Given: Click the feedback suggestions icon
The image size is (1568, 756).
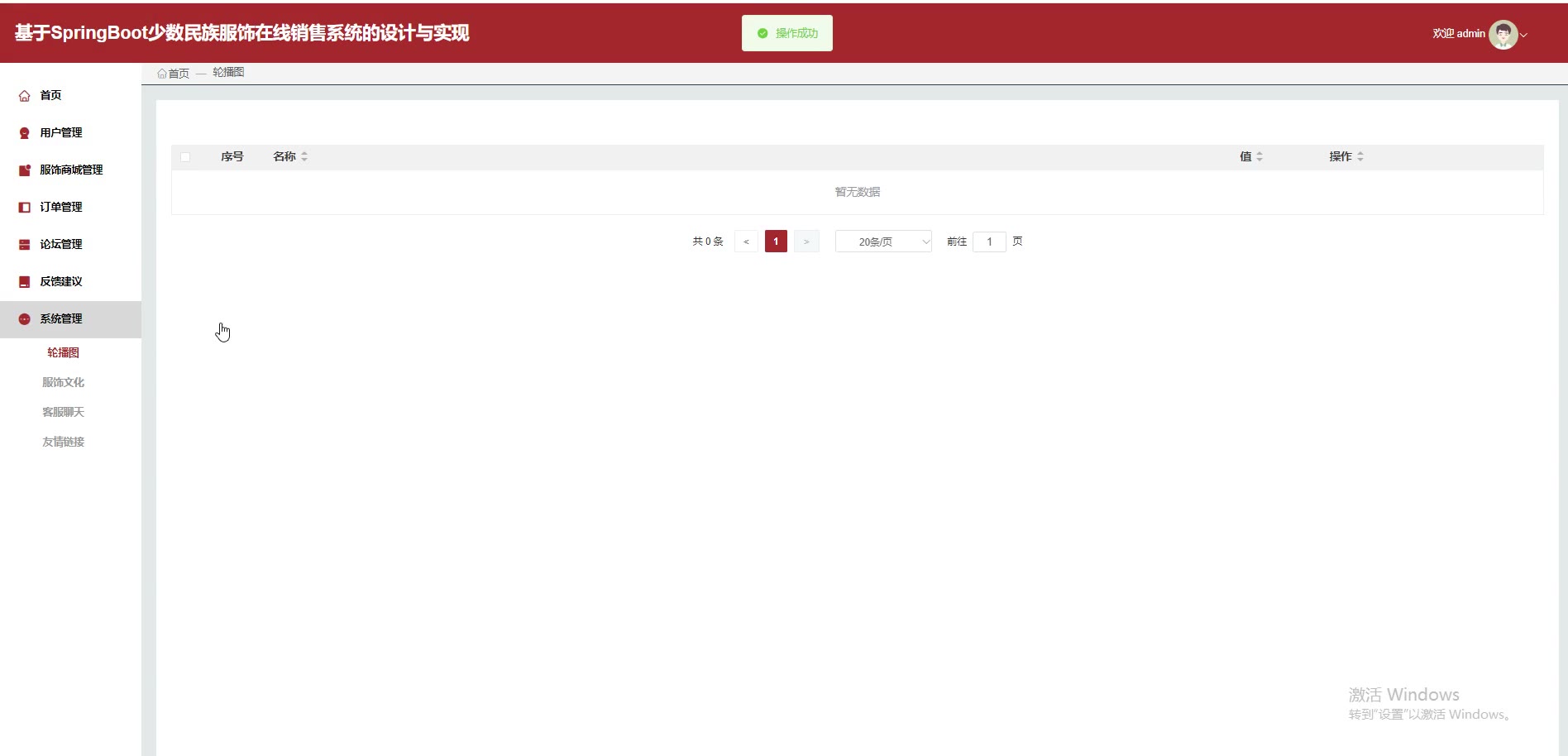Looking at the screenshot, I should (x=25, y=282).
